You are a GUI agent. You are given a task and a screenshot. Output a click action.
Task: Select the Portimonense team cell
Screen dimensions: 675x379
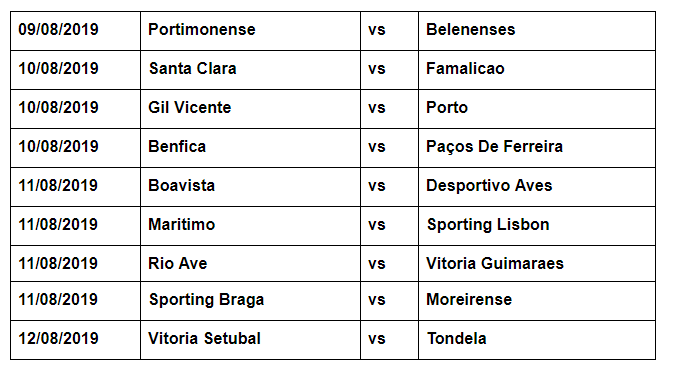coord(250,31)
